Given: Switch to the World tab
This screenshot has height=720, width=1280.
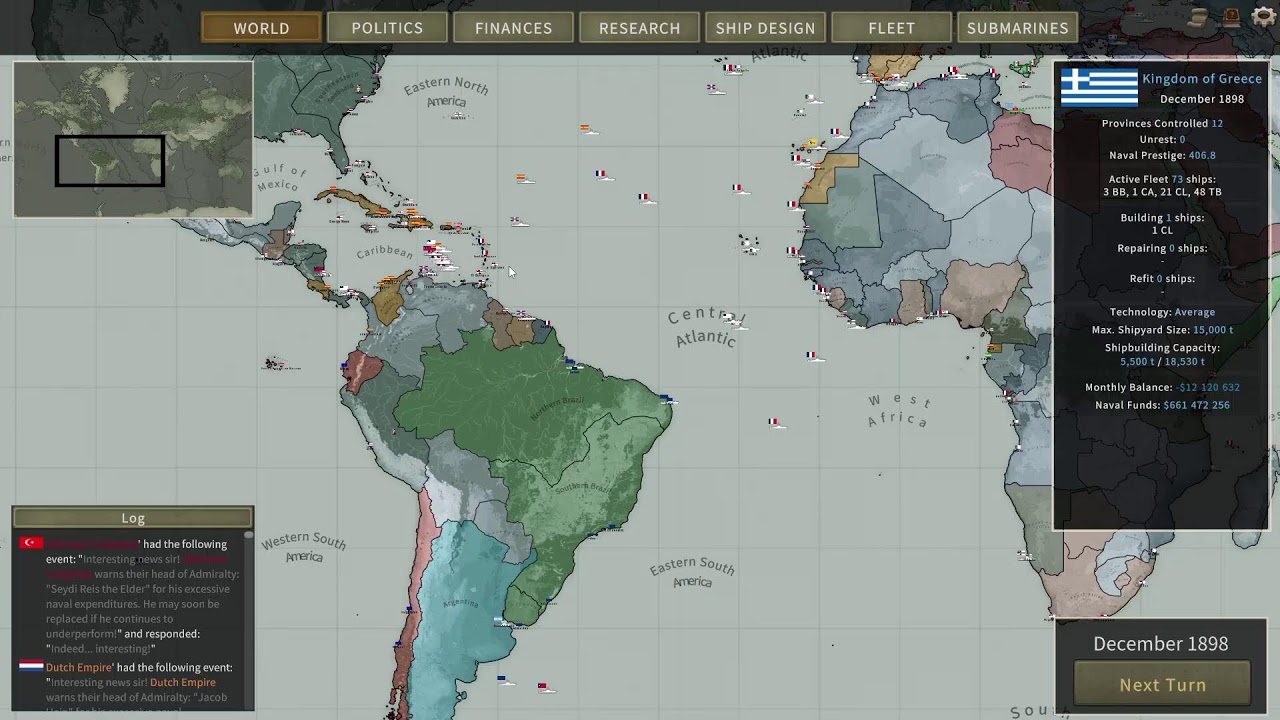Looking at the screenshot, I should click(x=261, y=28).
